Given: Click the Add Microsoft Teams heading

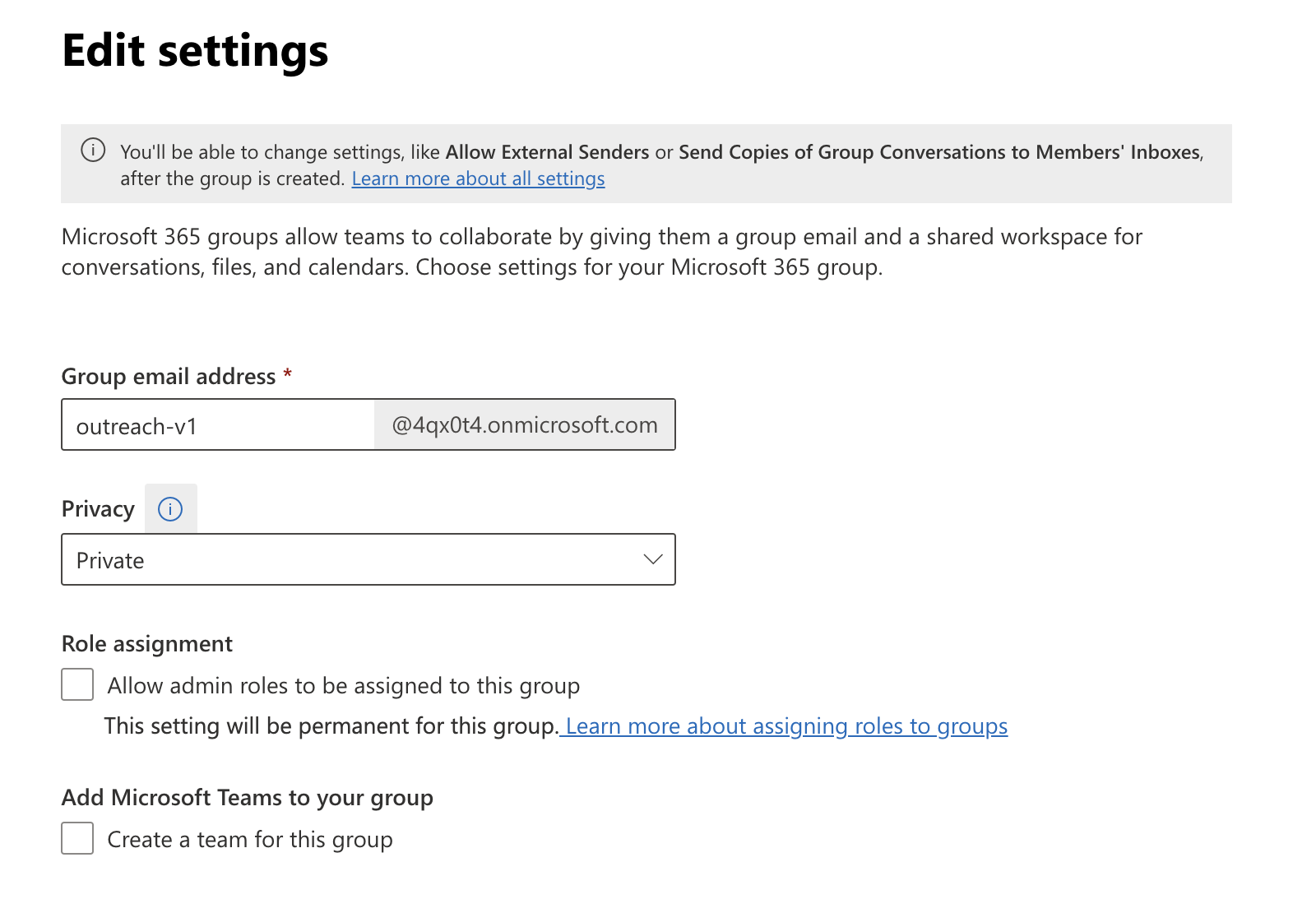Looking at the screenshot, I should tap(247, 797).
